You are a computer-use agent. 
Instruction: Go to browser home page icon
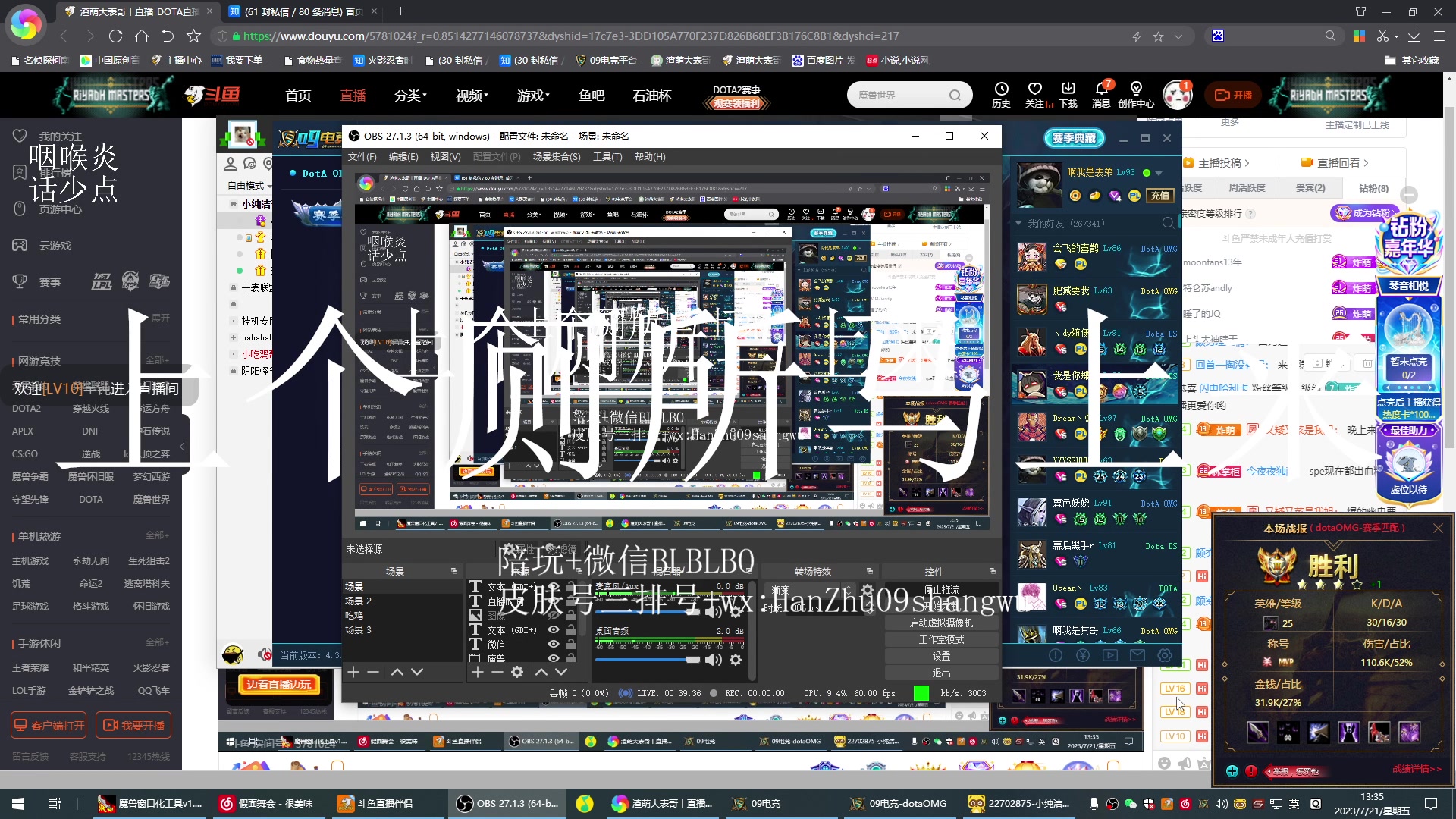point(141,36)
